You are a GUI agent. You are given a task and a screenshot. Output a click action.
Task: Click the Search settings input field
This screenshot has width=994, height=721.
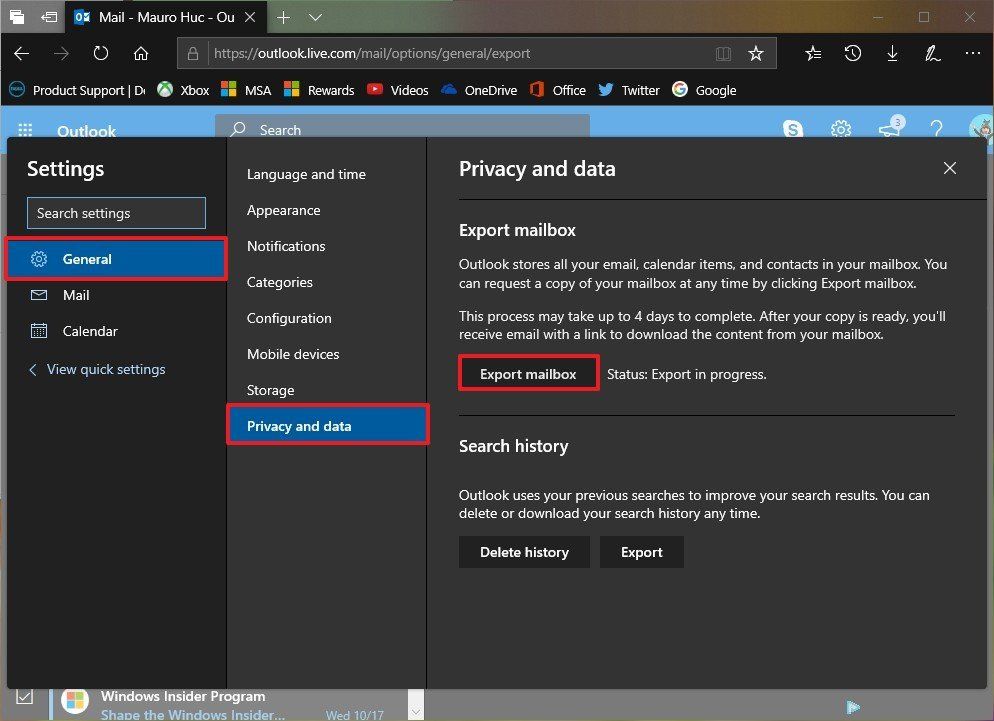click(x=116, y=213)
